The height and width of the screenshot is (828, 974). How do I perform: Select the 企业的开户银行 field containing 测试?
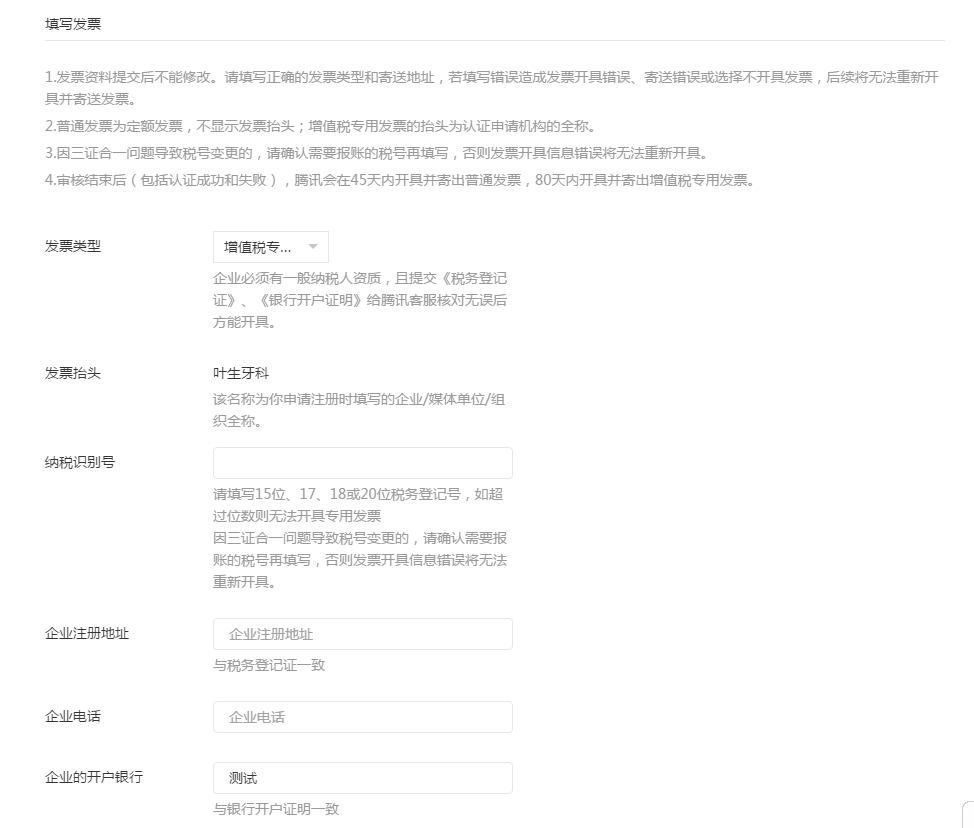[x=362, y=777]
